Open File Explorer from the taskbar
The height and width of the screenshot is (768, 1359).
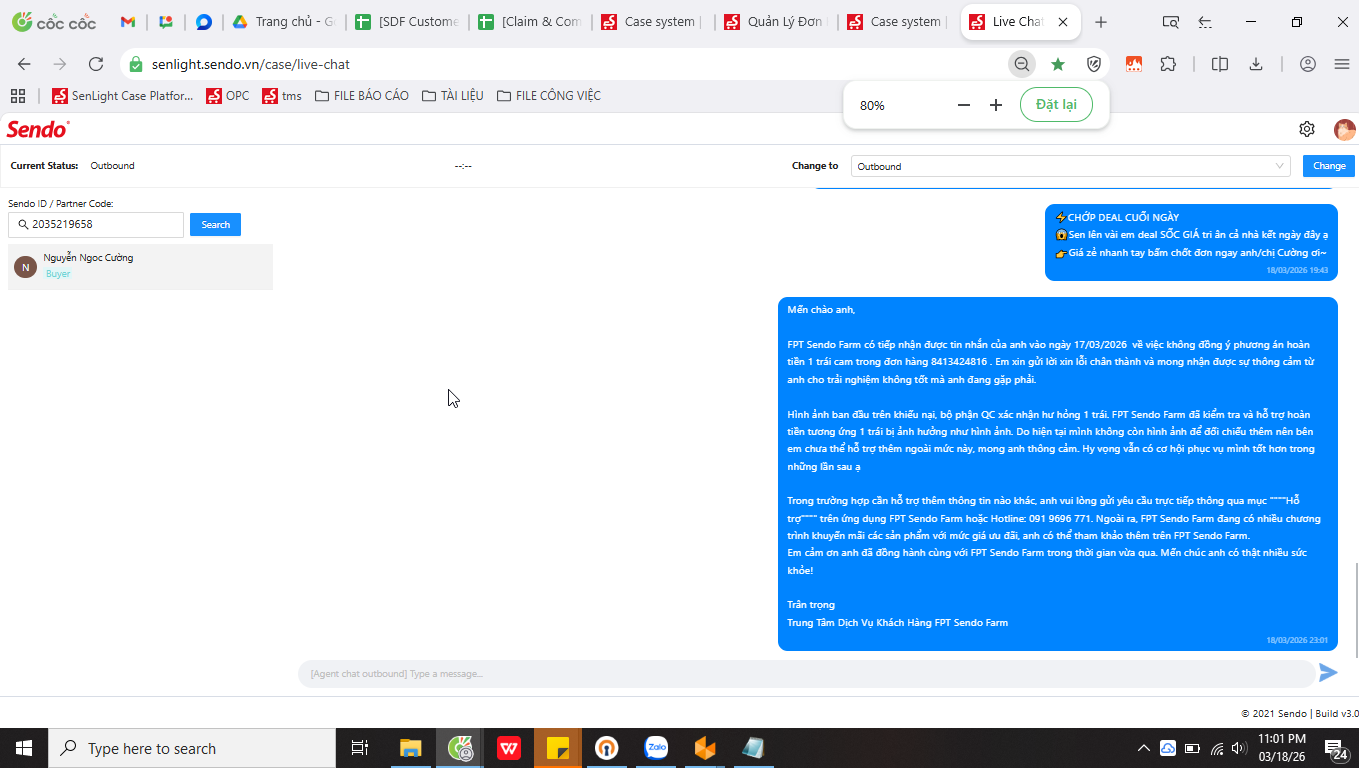point(410,748)
